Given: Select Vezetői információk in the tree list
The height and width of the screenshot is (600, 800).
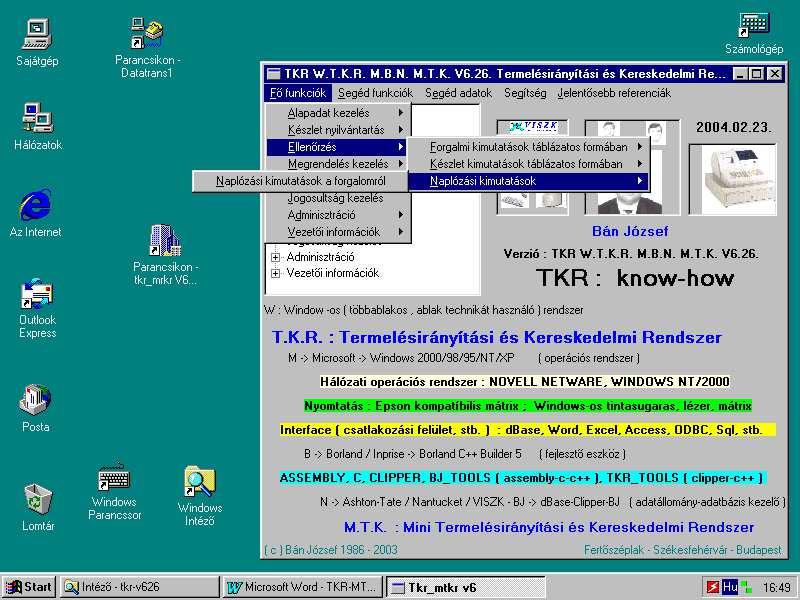Looking at the screenshot, I should click(333, 273).
